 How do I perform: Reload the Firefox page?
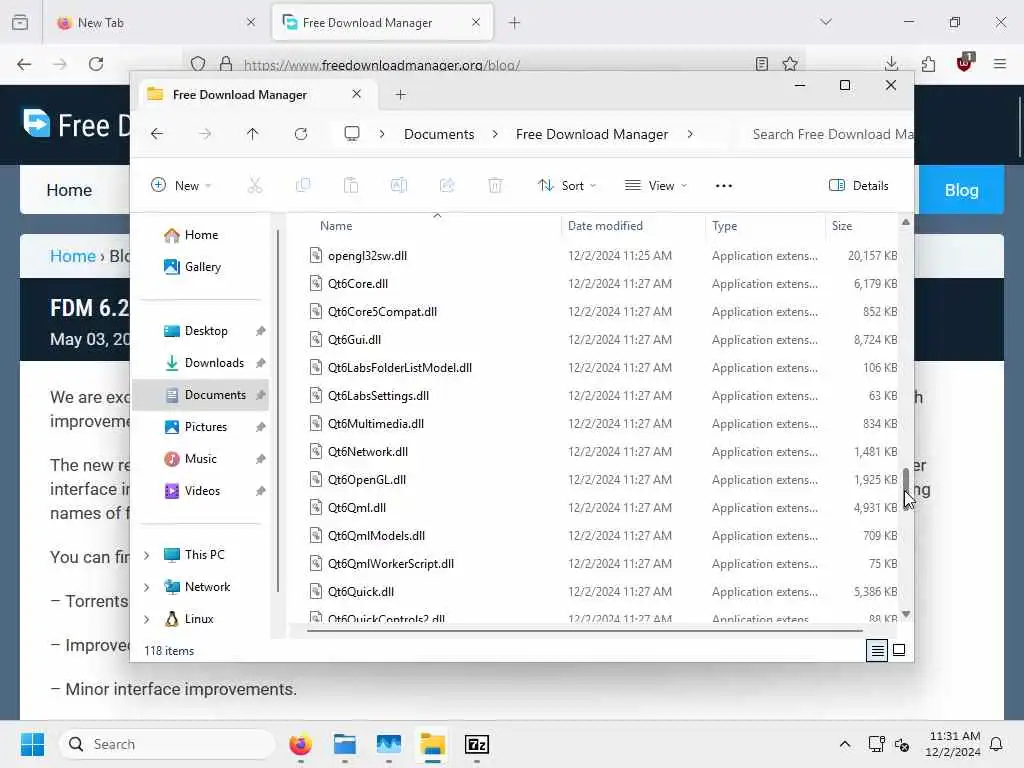96,64
